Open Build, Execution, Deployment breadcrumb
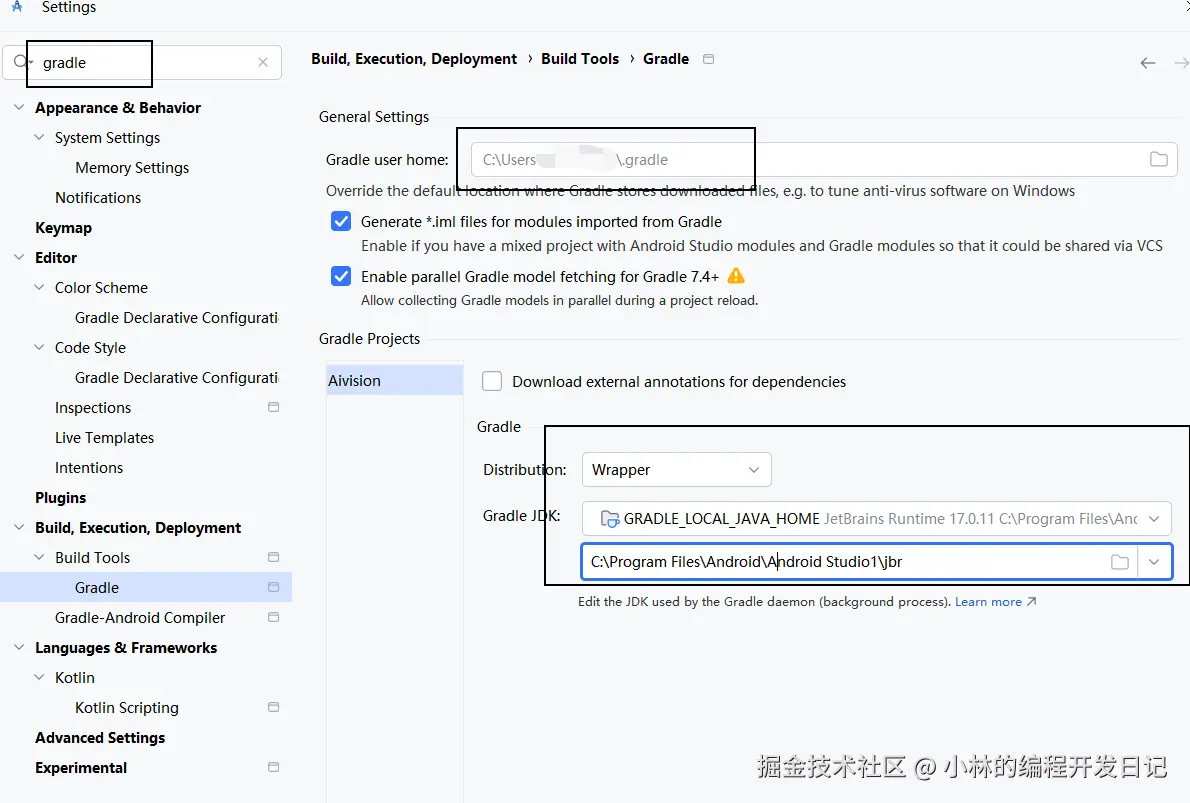 click(414, 59)
